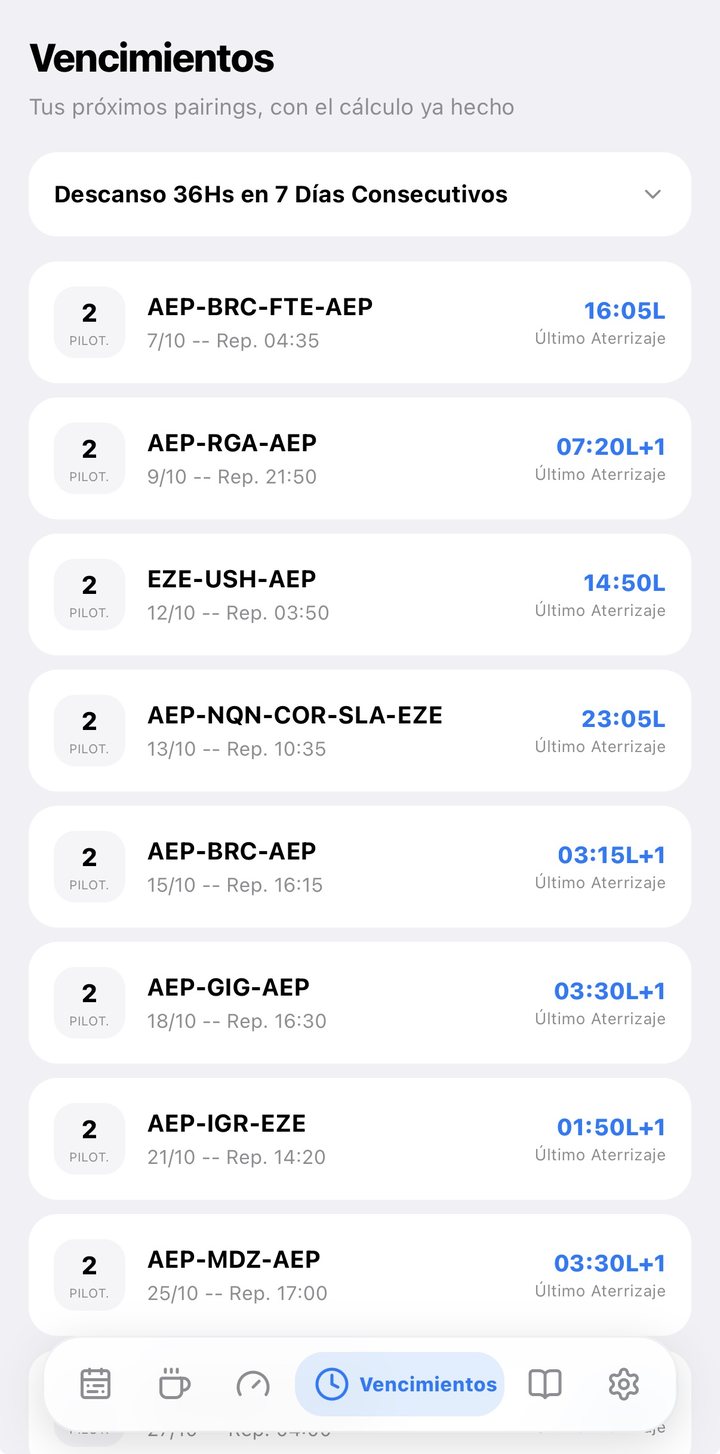Tap 2 PILOT badge on EZE-USH-AEP
The height and width of the screenshot is (1454, 720).
tap(89, 594)
